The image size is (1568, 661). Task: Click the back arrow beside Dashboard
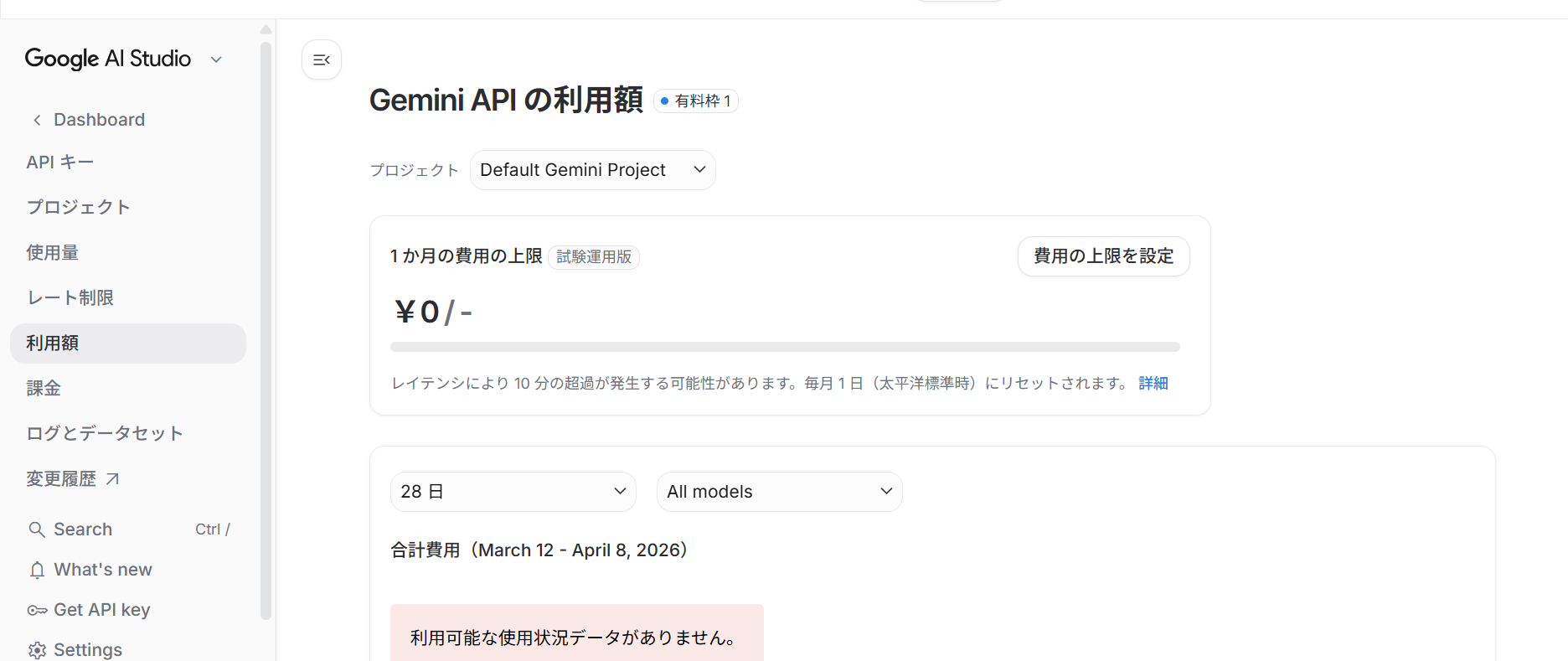pyautogui.click(x=37, y=120)
